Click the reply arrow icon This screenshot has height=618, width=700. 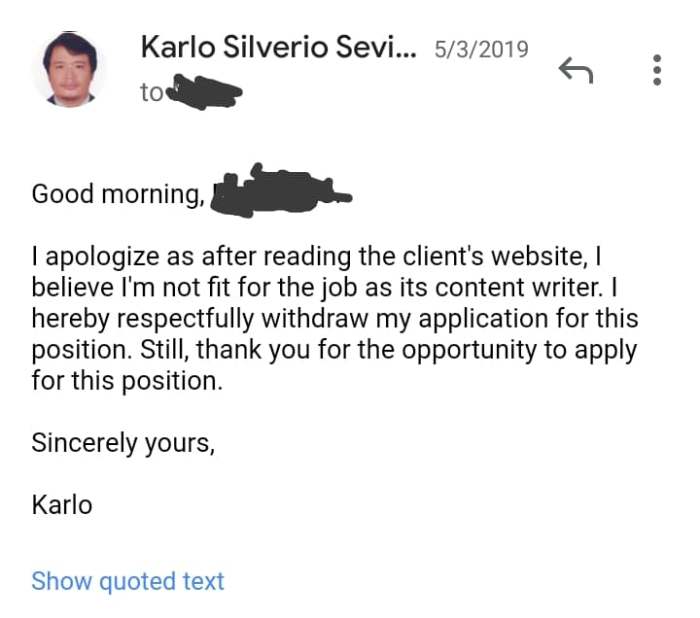tap(575, 70)
